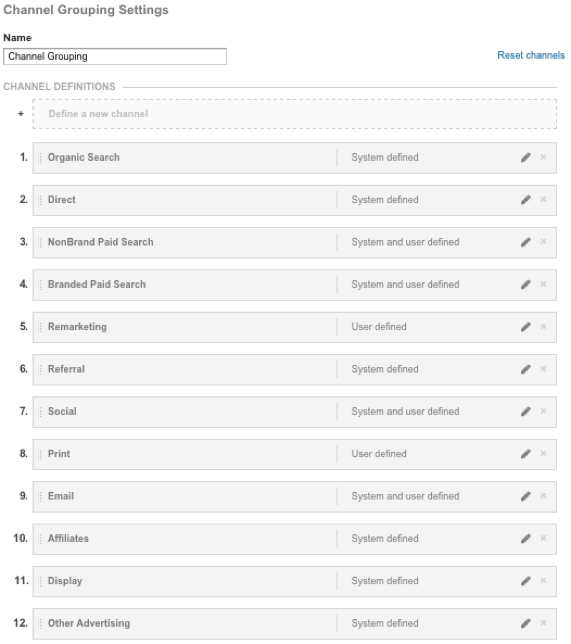Click Define a new channel box
The height and width of the screenshot is (644, 571).
click(295, 114)
